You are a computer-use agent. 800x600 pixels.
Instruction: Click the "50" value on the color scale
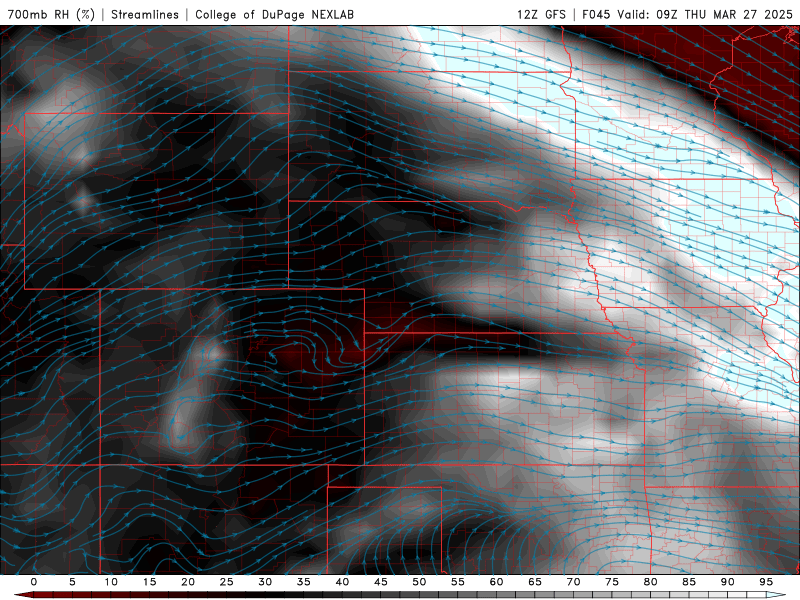coord(419,582)
